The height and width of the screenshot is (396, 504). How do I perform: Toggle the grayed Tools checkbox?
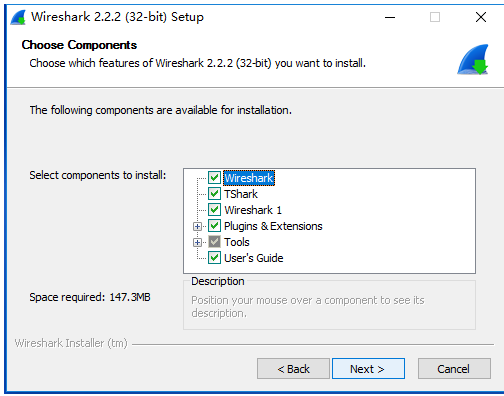tap(214, 242)
